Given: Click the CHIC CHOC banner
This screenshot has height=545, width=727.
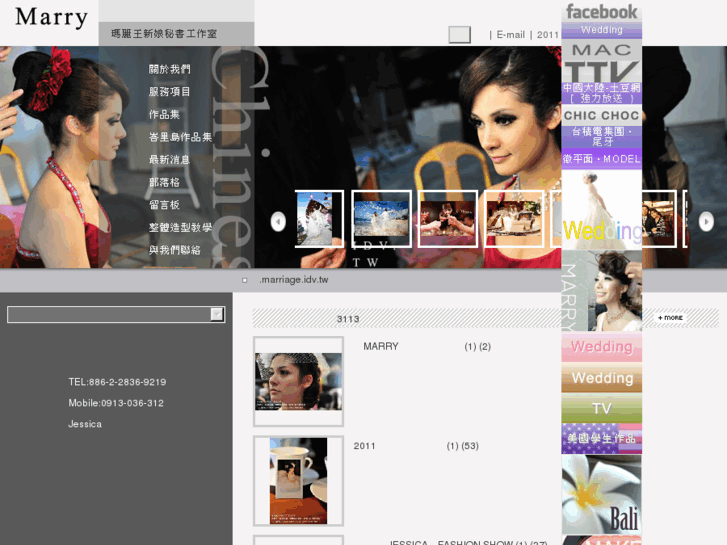Looking at the screenshot, I should point(601,115).
